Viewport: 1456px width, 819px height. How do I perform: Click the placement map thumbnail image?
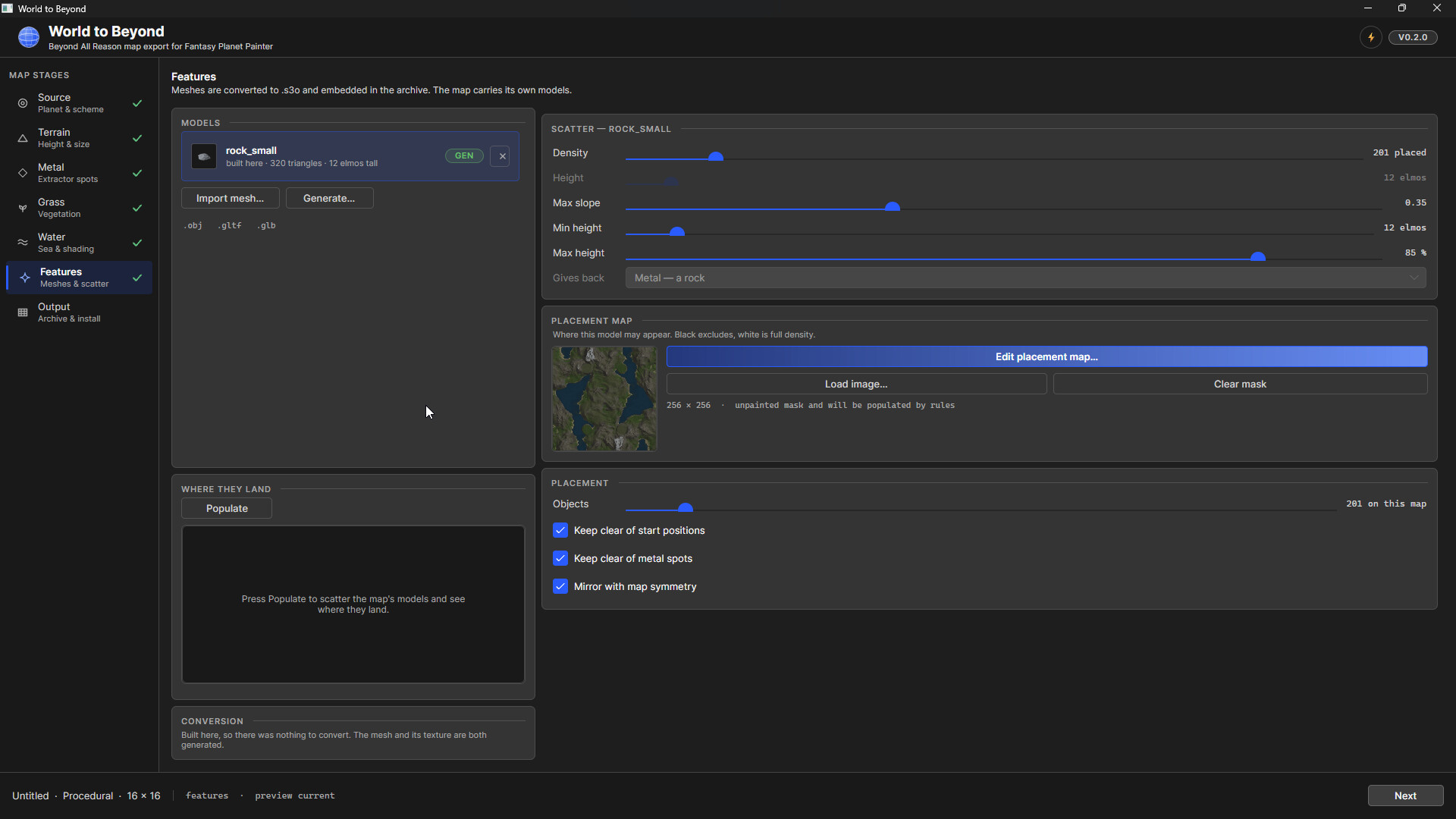pos(604,399)
